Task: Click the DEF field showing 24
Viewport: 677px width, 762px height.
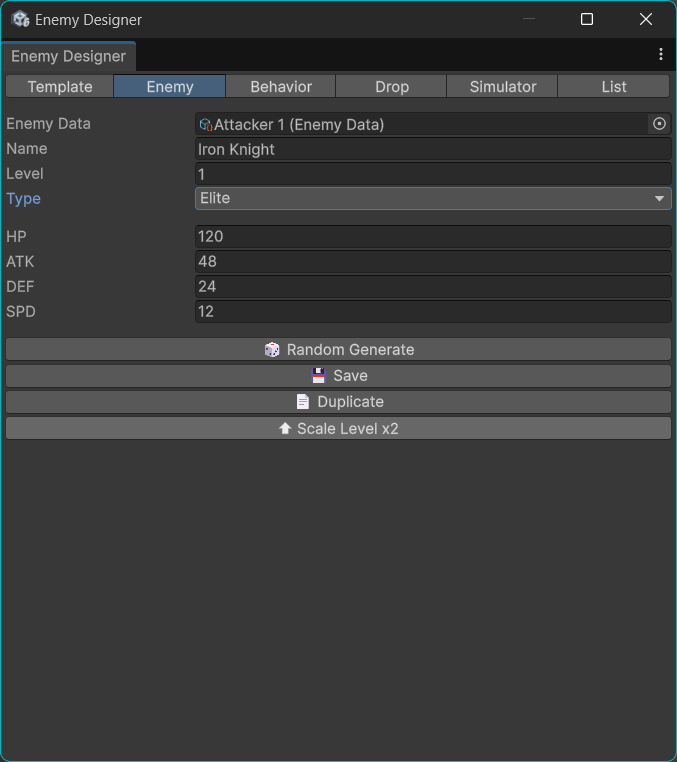Action: (x=433, y=287)
